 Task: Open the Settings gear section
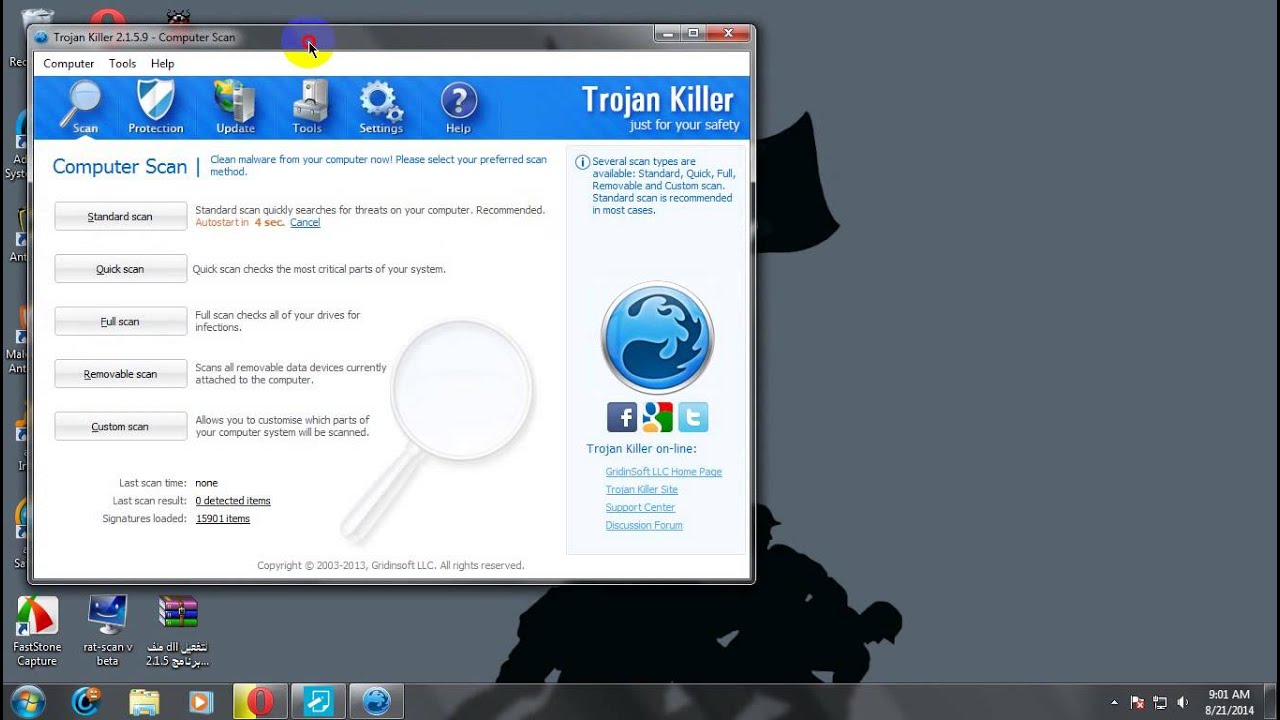tap(381, 107)
